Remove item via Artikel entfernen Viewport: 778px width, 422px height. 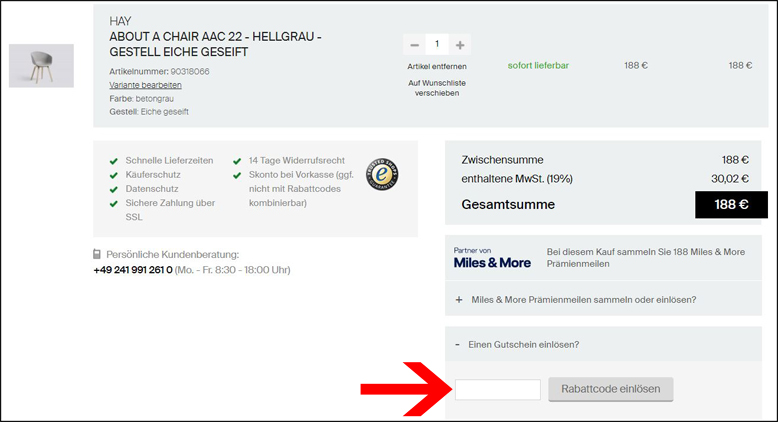pyautogui.click(x=437, y=66)
